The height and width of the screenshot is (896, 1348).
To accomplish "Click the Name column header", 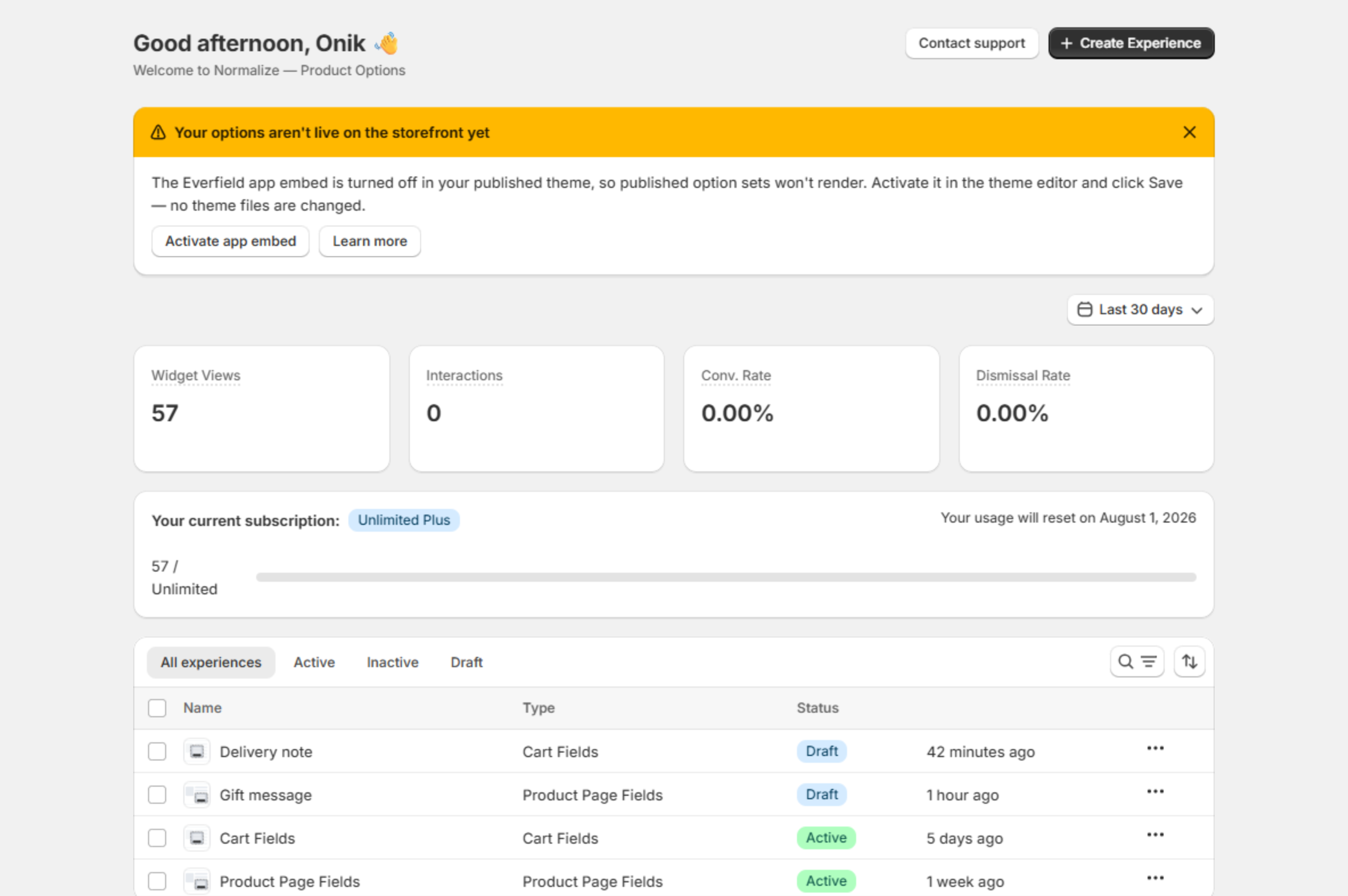I will click(x=202, y=708).
